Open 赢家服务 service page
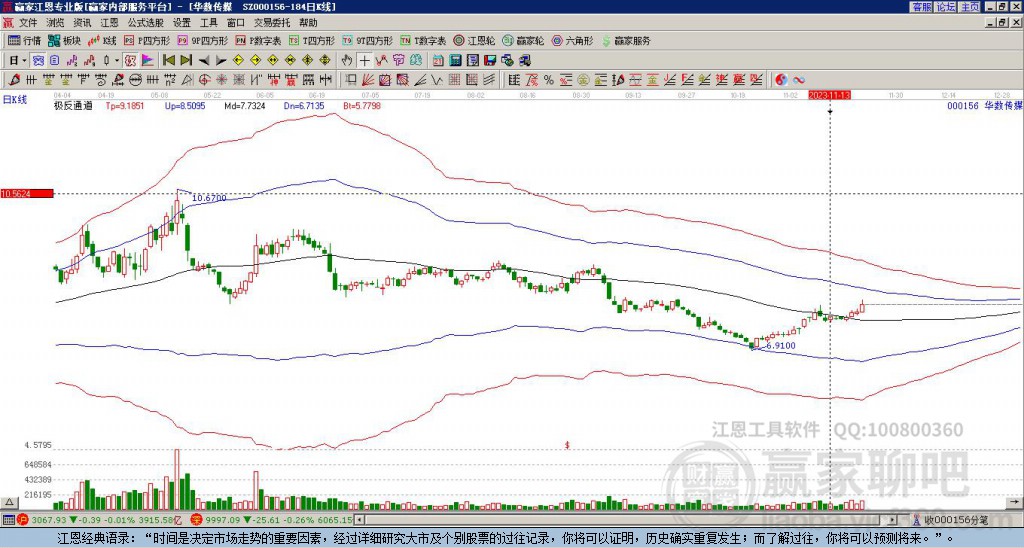This screenshot has height=548, width=1024. point(626,40)
